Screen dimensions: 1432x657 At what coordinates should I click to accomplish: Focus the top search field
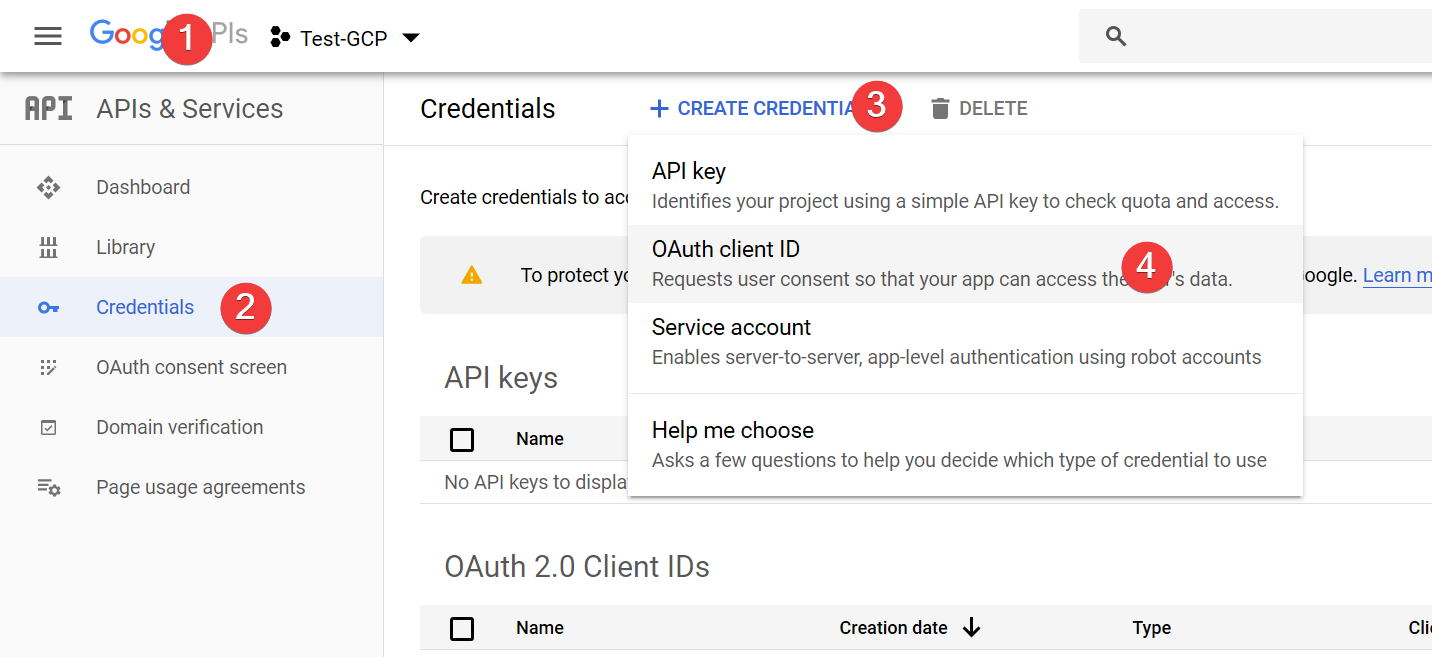(1255, 37)
